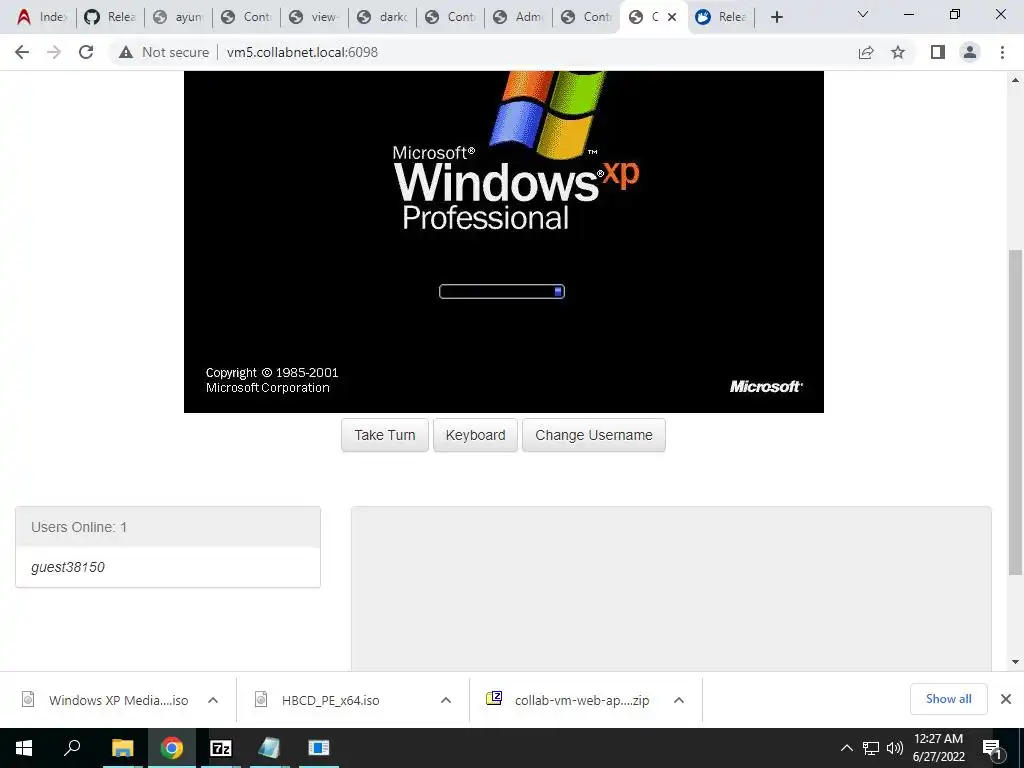Screen dimensions: 1024x768
Task: Open network status tray icon
Action: 871,748
